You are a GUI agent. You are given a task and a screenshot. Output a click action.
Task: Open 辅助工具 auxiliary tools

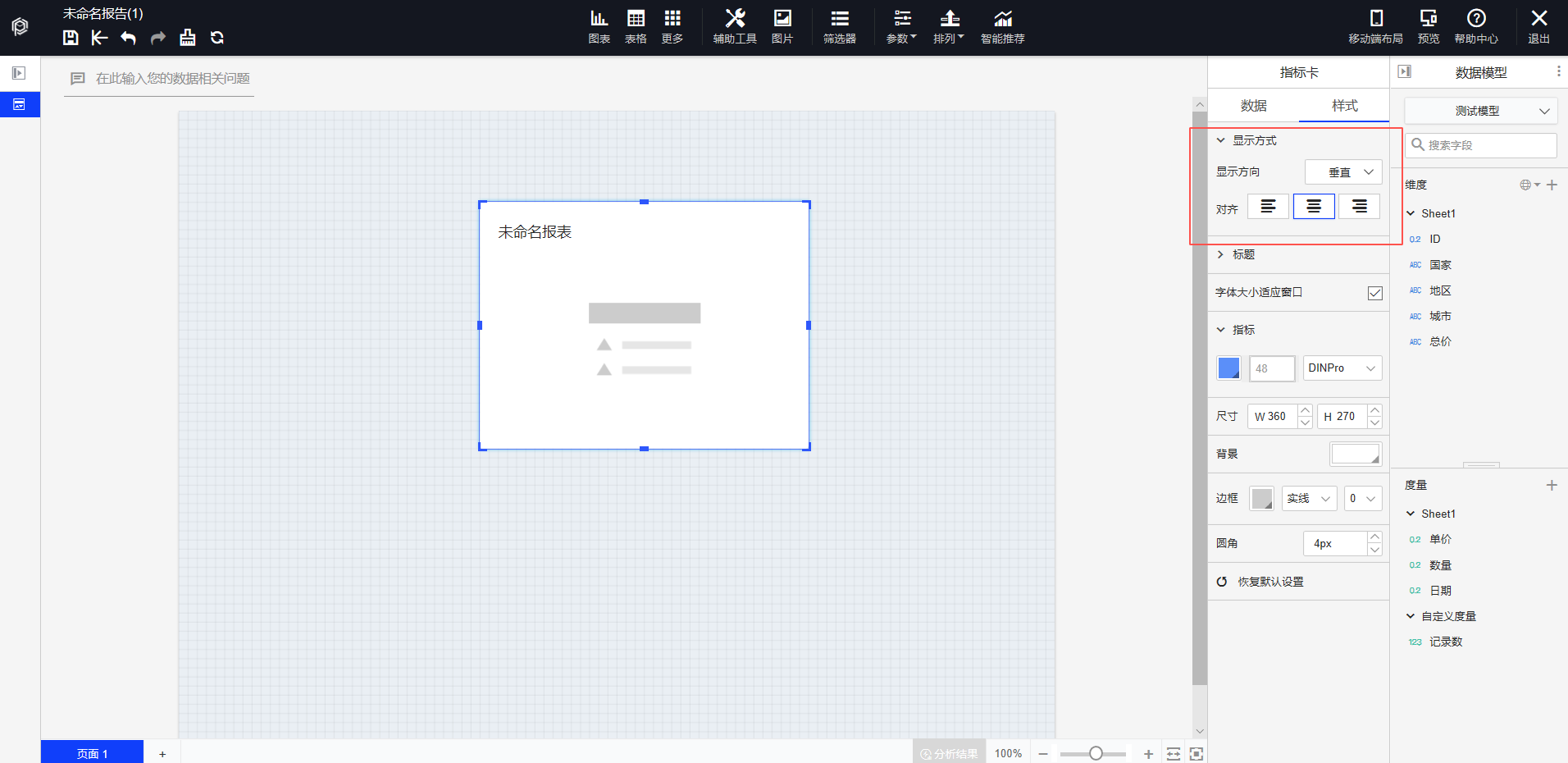[734, 26]
